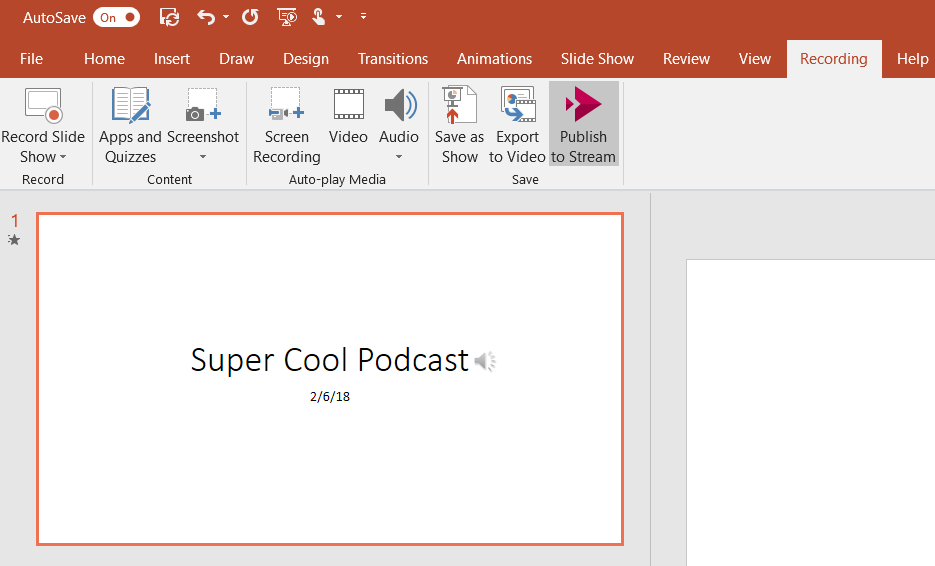Click the '2/6/18' date text
The height and width of the screenshot is (566, 935).
[x=330, y=397]
